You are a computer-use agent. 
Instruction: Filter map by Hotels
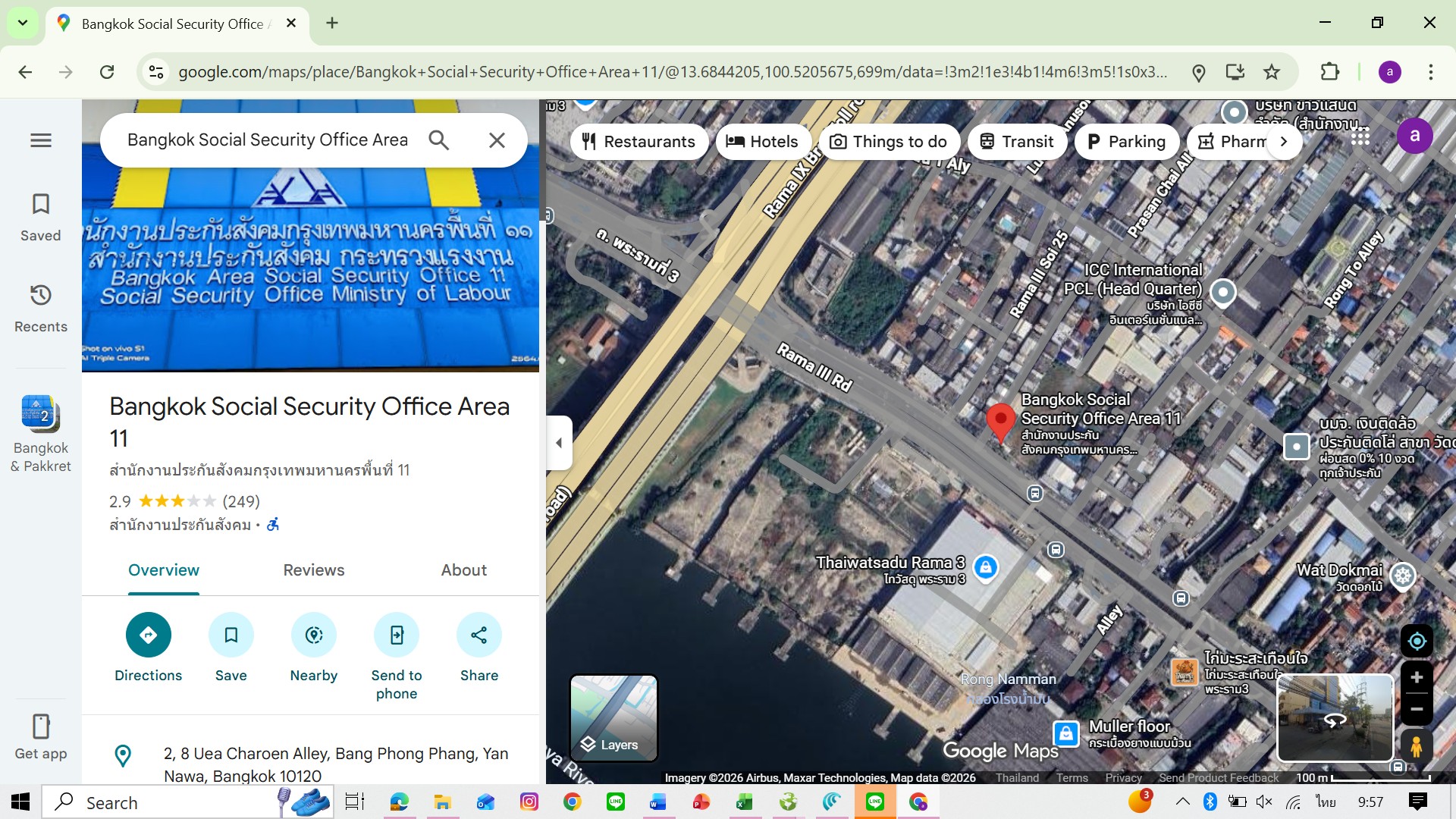pos(762,142)
